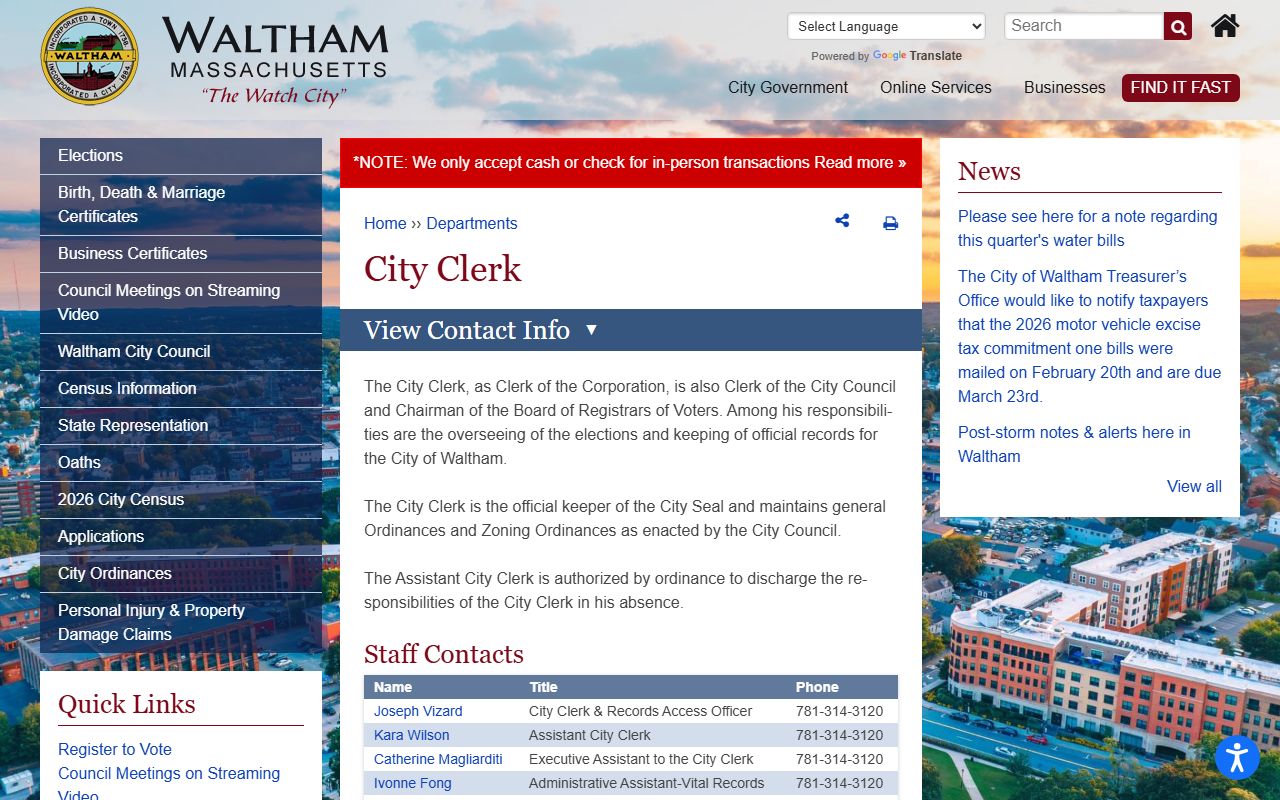Open City Ordinances sidebar item

point(181,574)
